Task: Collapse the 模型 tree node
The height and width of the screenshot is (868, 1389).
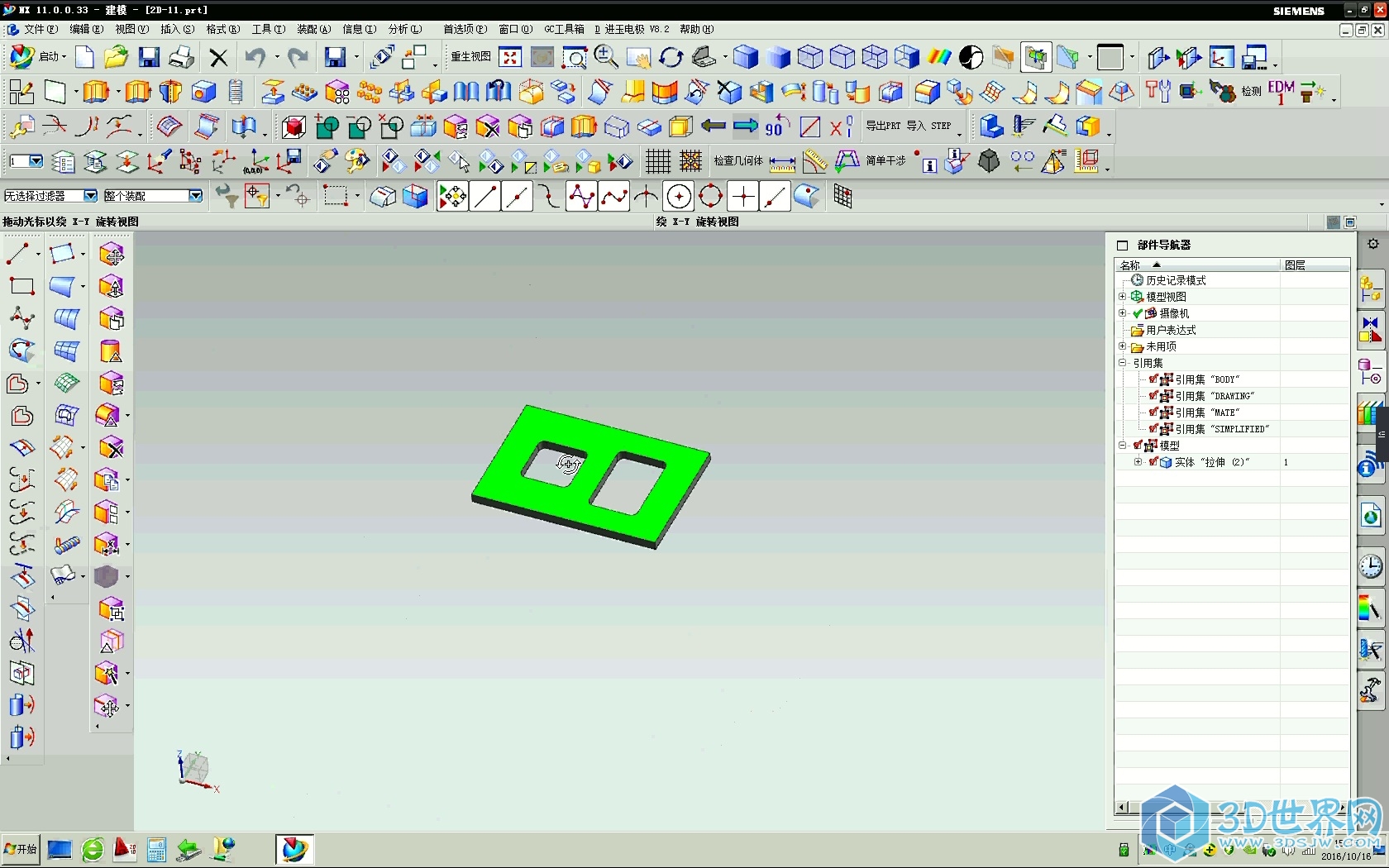Action: click(x=1122, y=445)
